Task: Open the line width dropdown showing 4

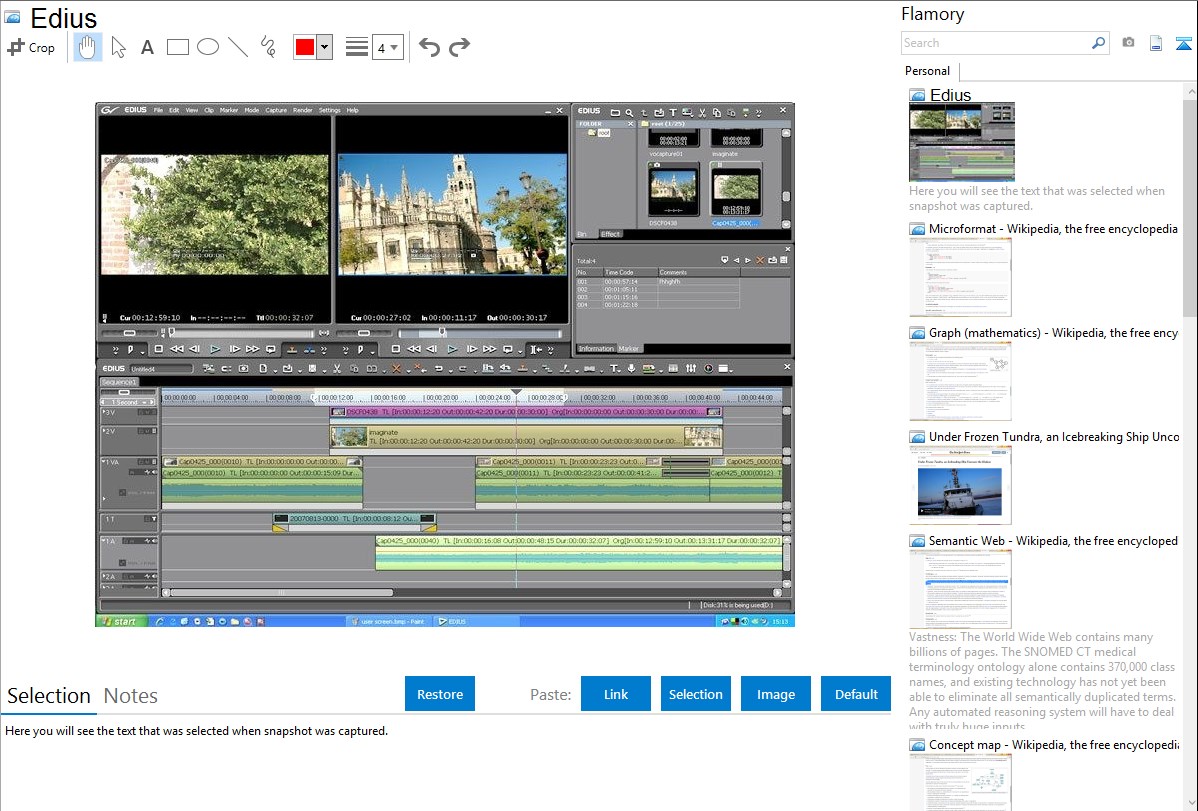Action: 387,47
